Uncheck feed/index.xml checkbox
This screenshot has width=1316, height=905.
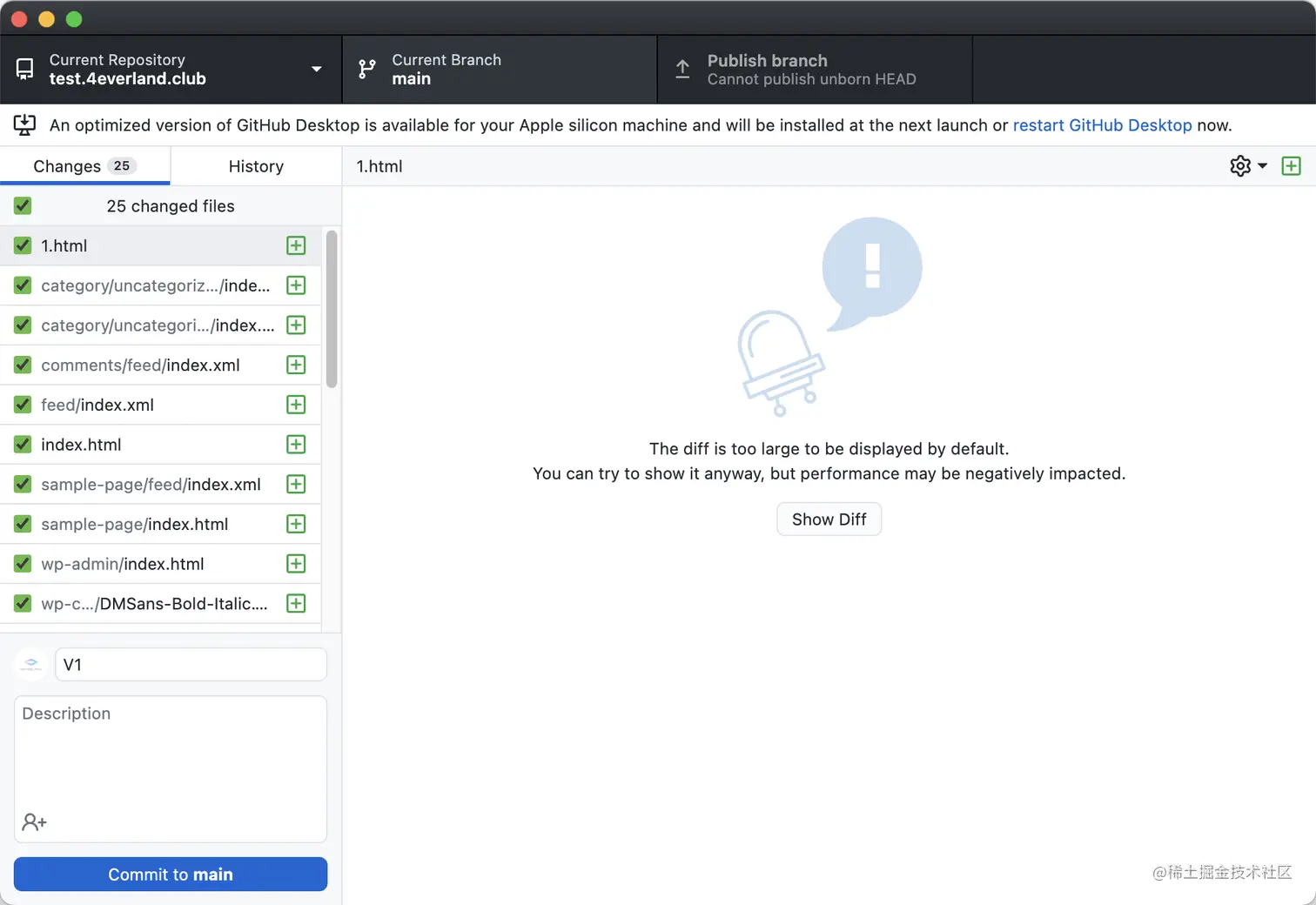pos(23,405)
